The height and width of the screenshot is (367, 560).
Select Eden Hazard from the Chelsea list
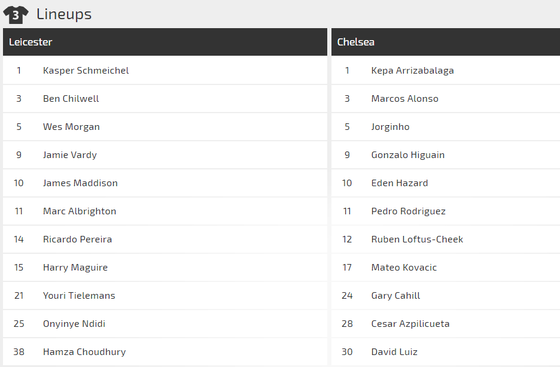click(x=399, y=183)
